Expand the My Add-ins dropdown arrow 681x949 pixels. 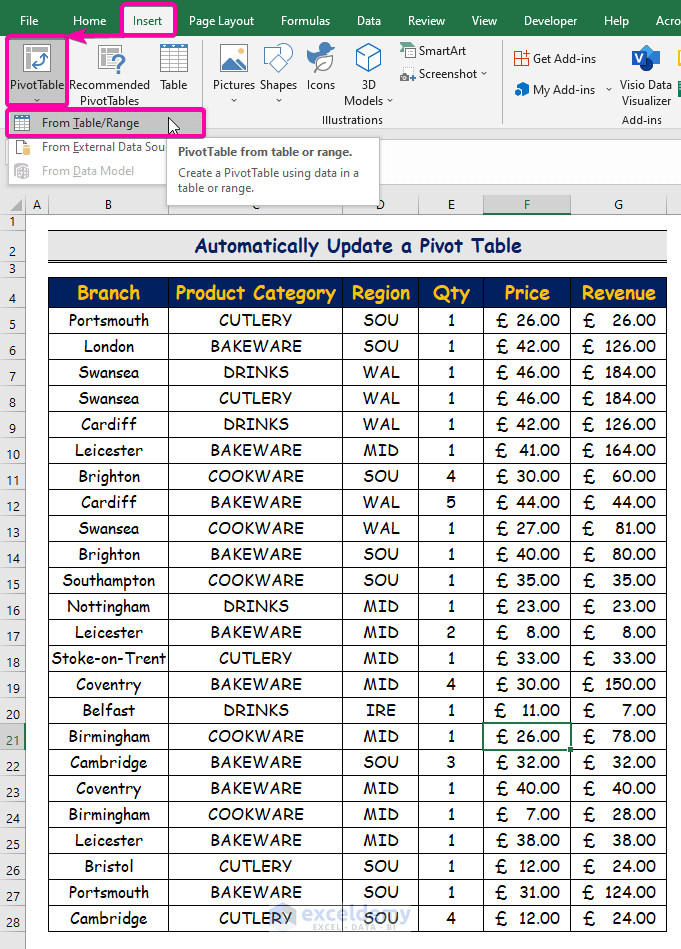tap(608, 90)
